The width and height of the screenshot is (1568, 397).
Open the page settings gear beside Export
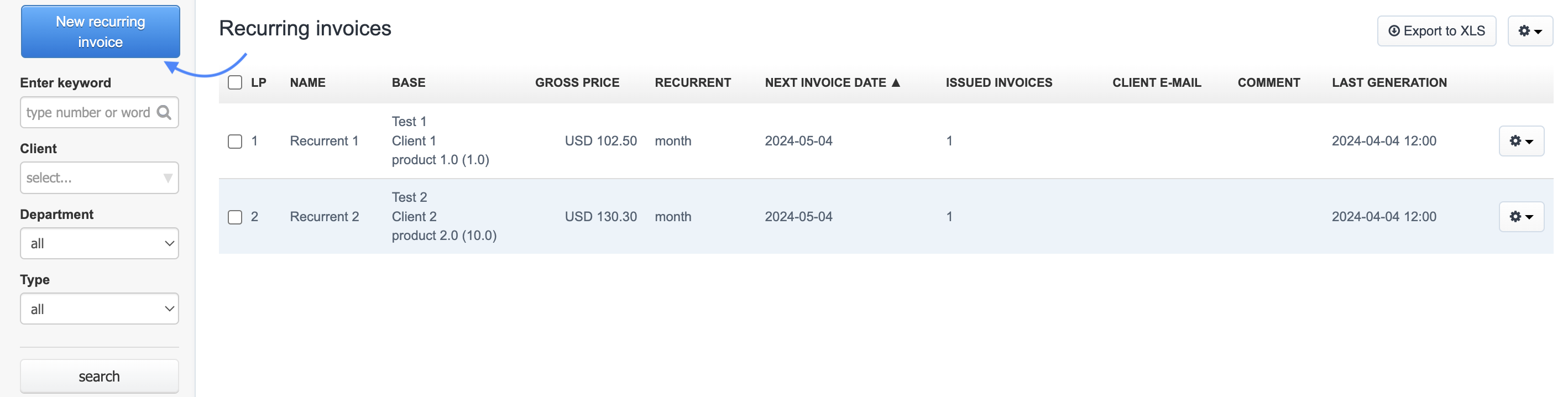[1529, 31]
